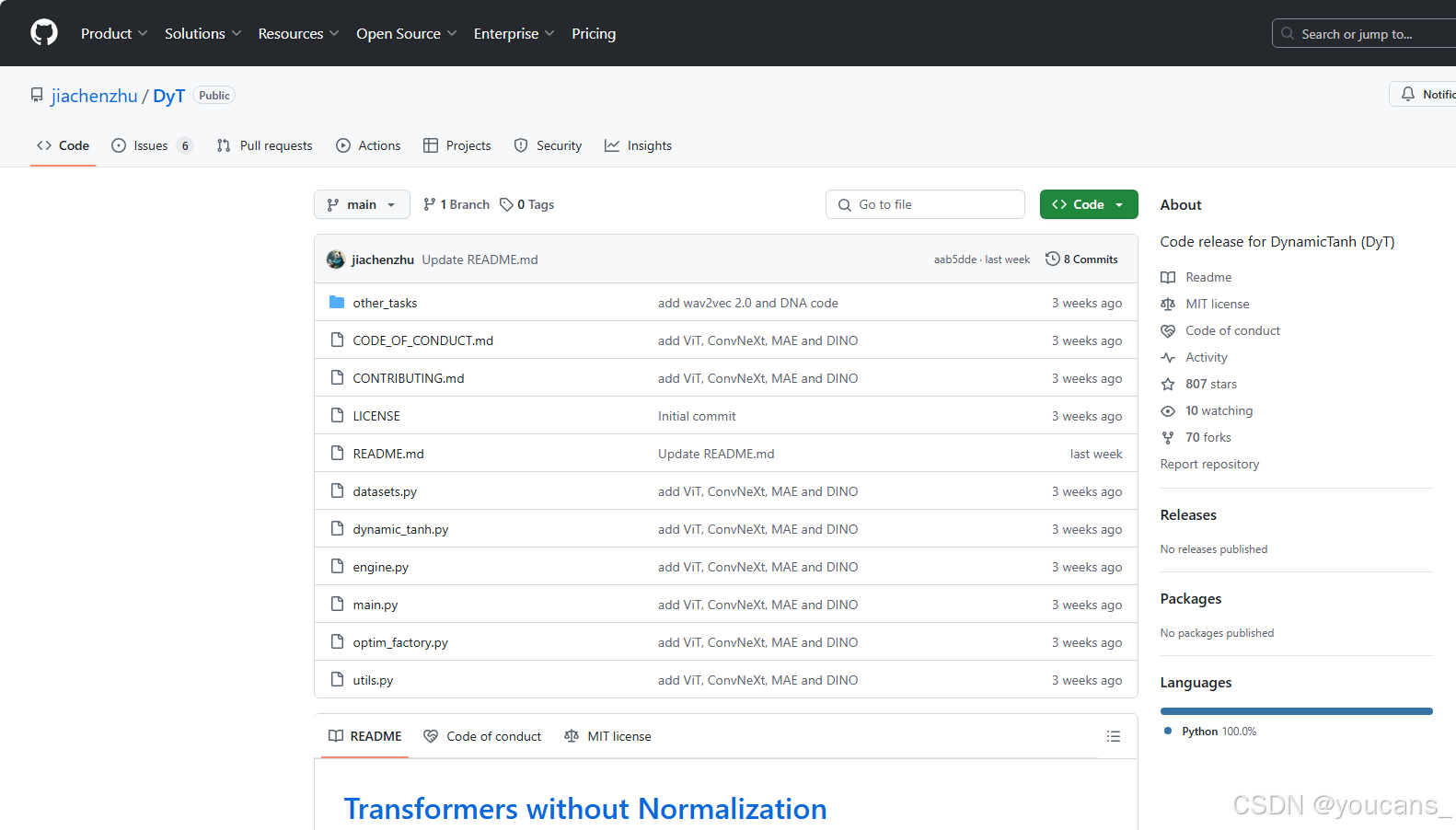The height and width of the screenshot is (830, 1456).
Task: Click jiachenzhu's avatar in commit row
Action: pos(336,259)
